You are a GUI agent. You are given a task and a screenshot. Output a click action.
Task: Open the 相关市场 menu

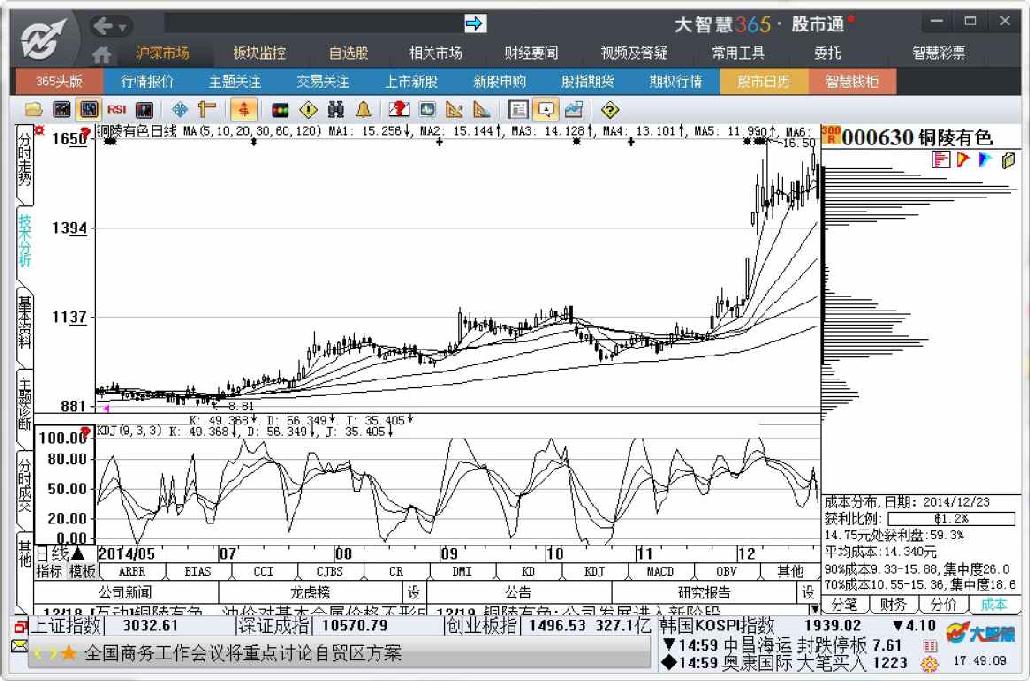(x=436, y=53)
